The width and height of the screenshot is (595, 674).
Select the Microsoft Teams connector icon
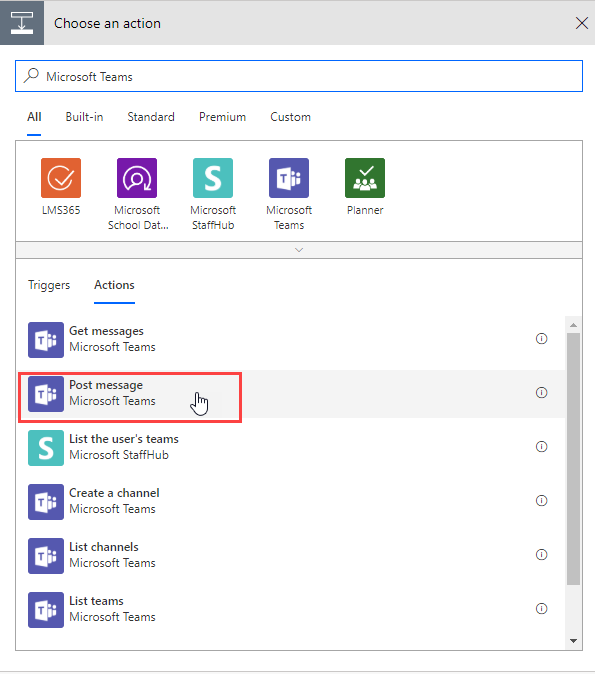[289, 178]
